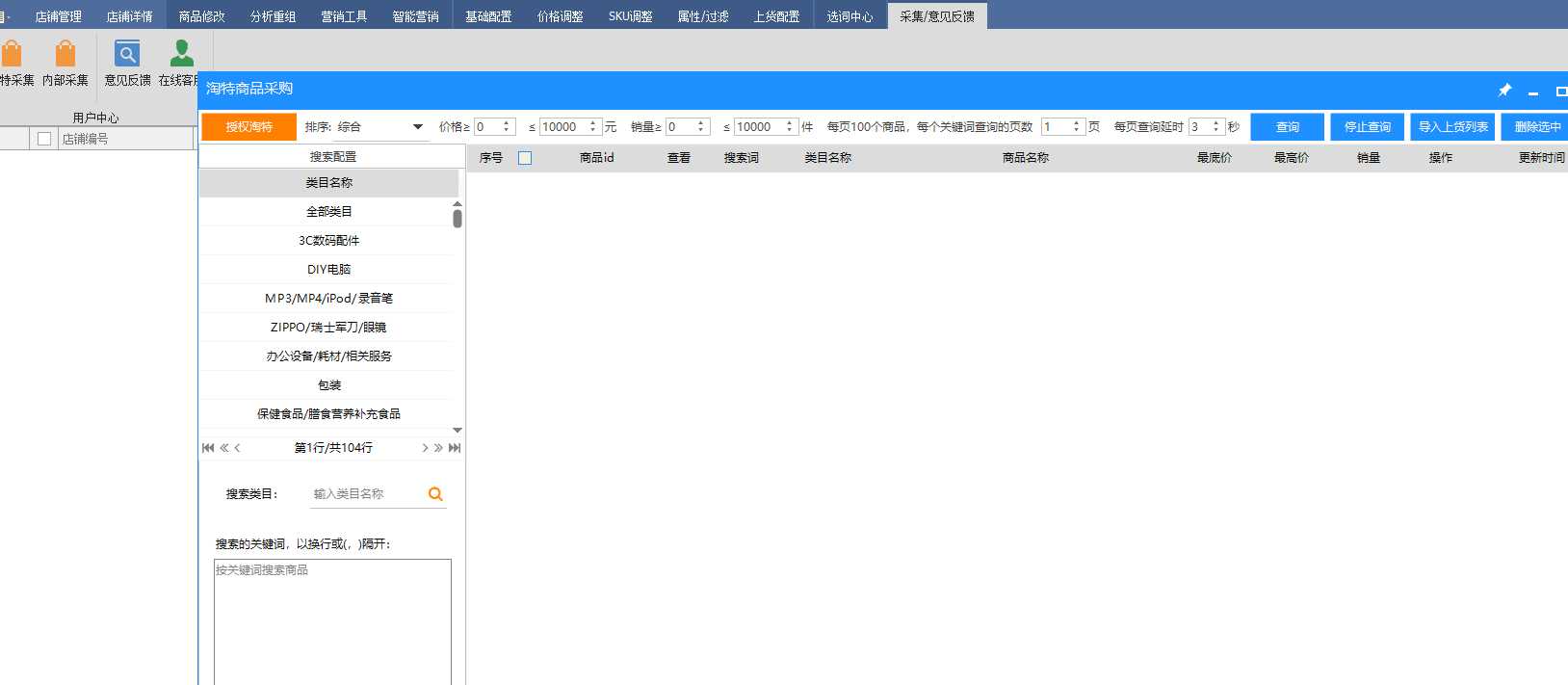The image size is (1568, 685).
Task: Jump to the first category row
Action: pyautogui.click(x=208, y=448)
